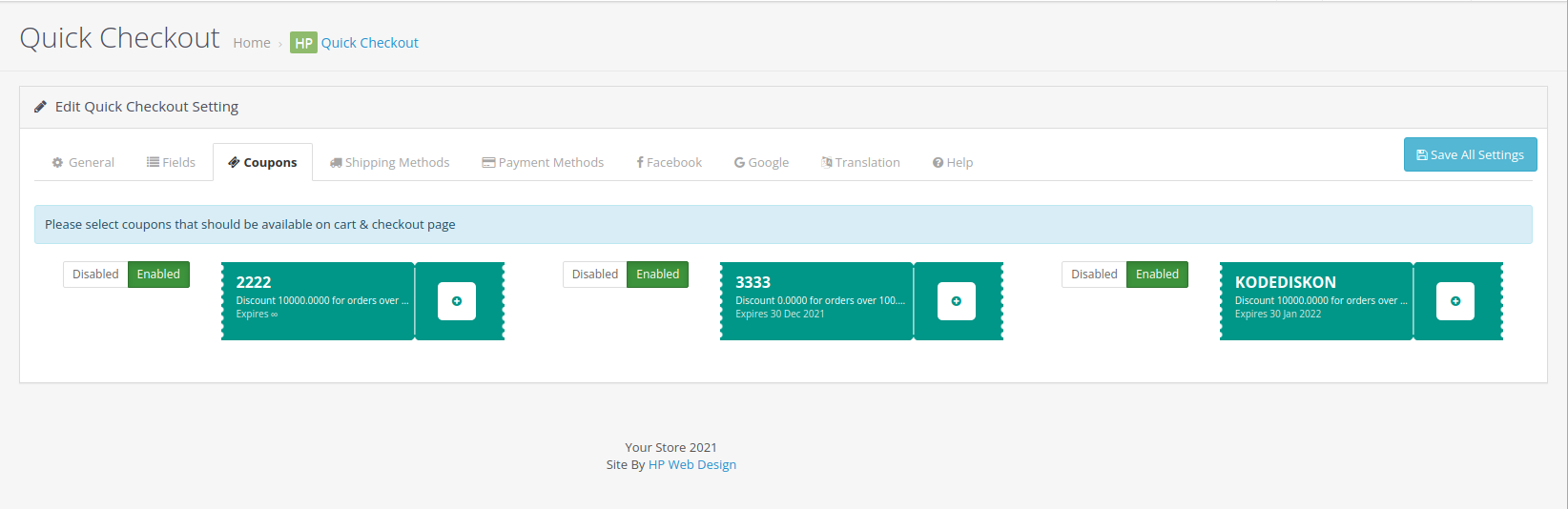Open the Help tab
1568x509 pixels.
click(953, 163)
